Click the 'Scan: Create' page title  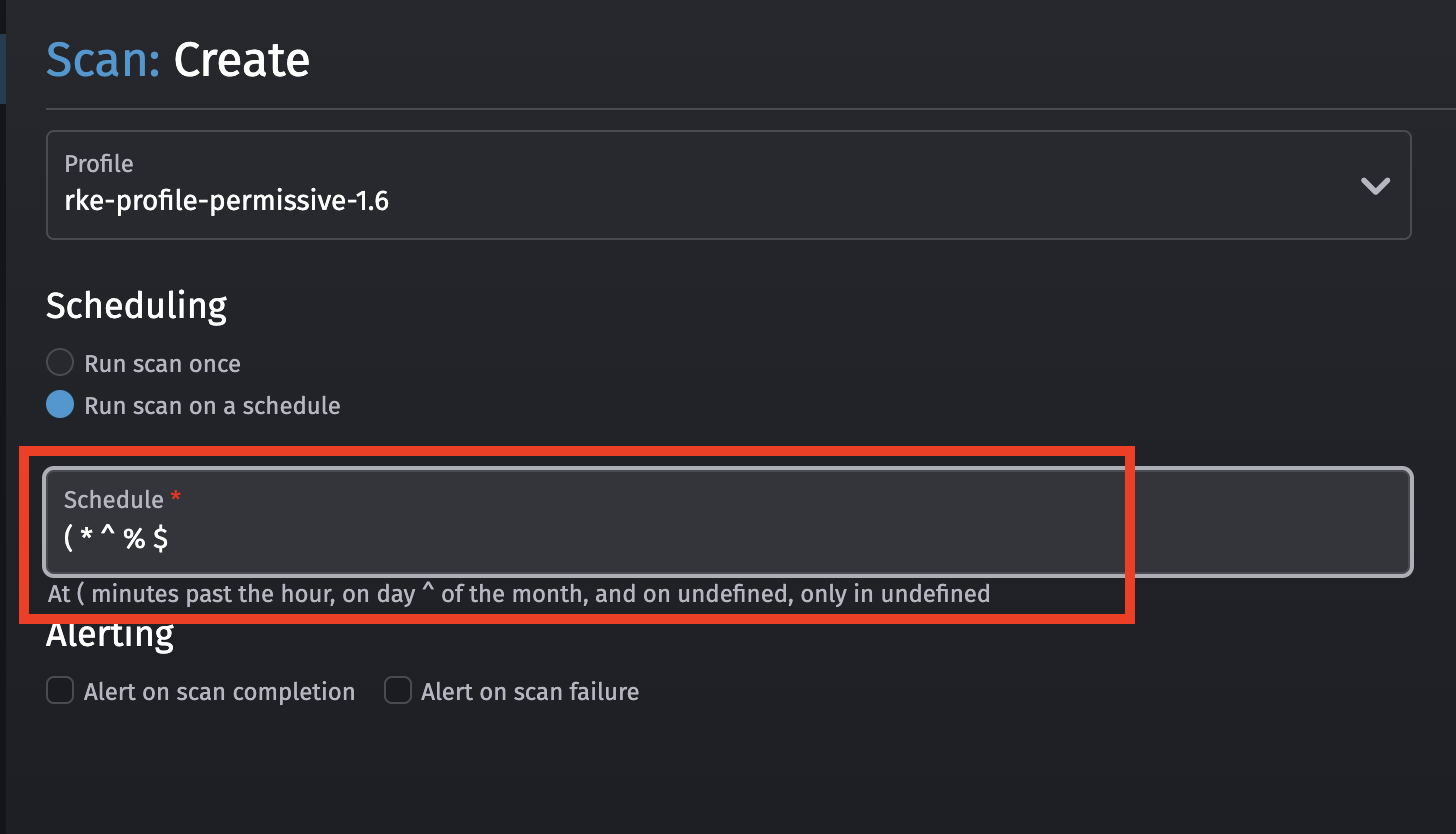[x=177, y=60]
